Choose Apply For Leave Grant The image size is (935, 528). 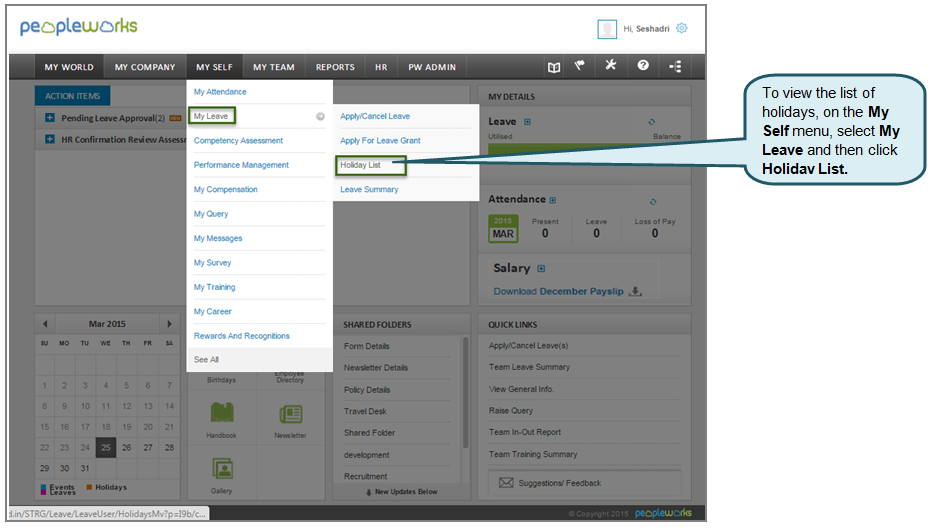click(380, 141)
